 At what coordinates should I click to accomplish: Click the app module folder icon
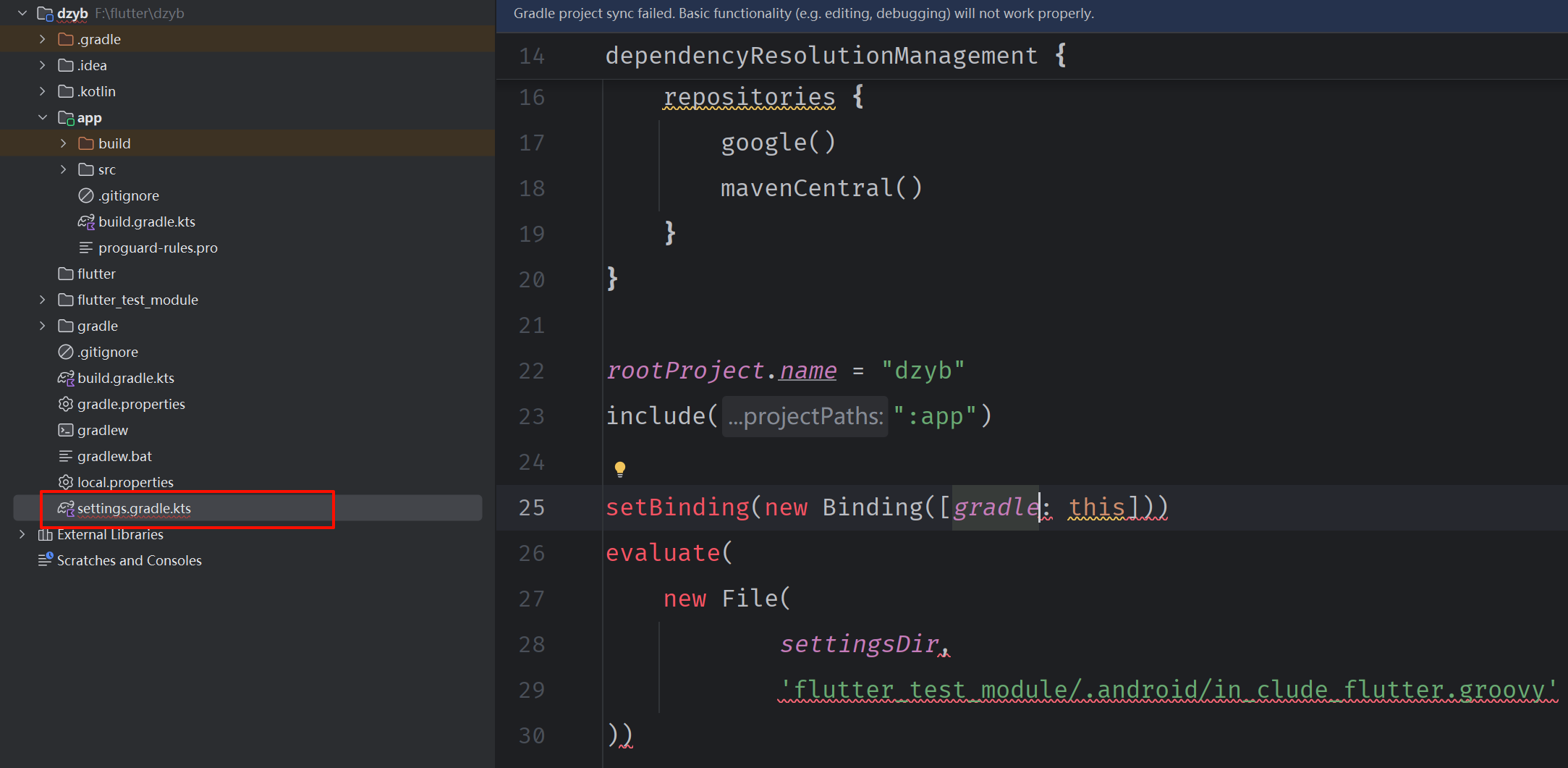pyautogui.click(x=66, y=117)
